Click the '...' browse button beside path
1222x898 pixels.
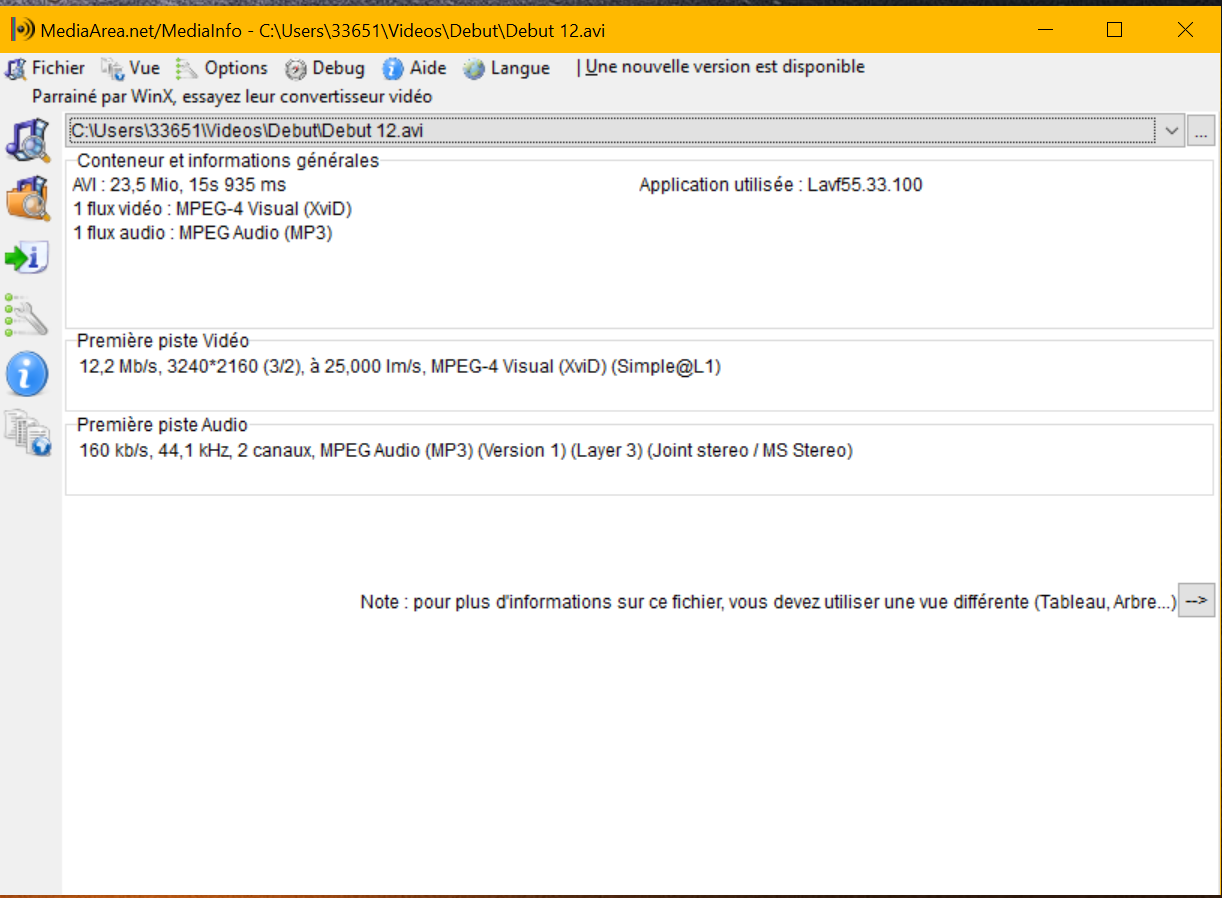click(x=1201, y=130)
